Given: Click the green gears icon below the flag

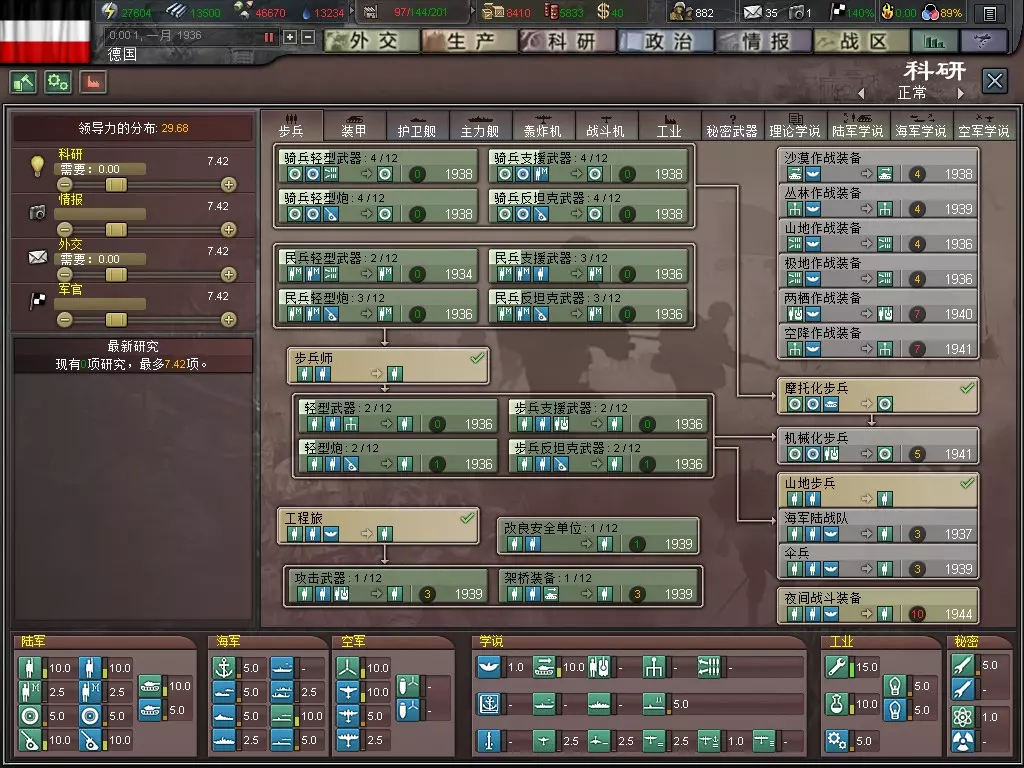Looking at the screenshot, I should click(58, 82).
